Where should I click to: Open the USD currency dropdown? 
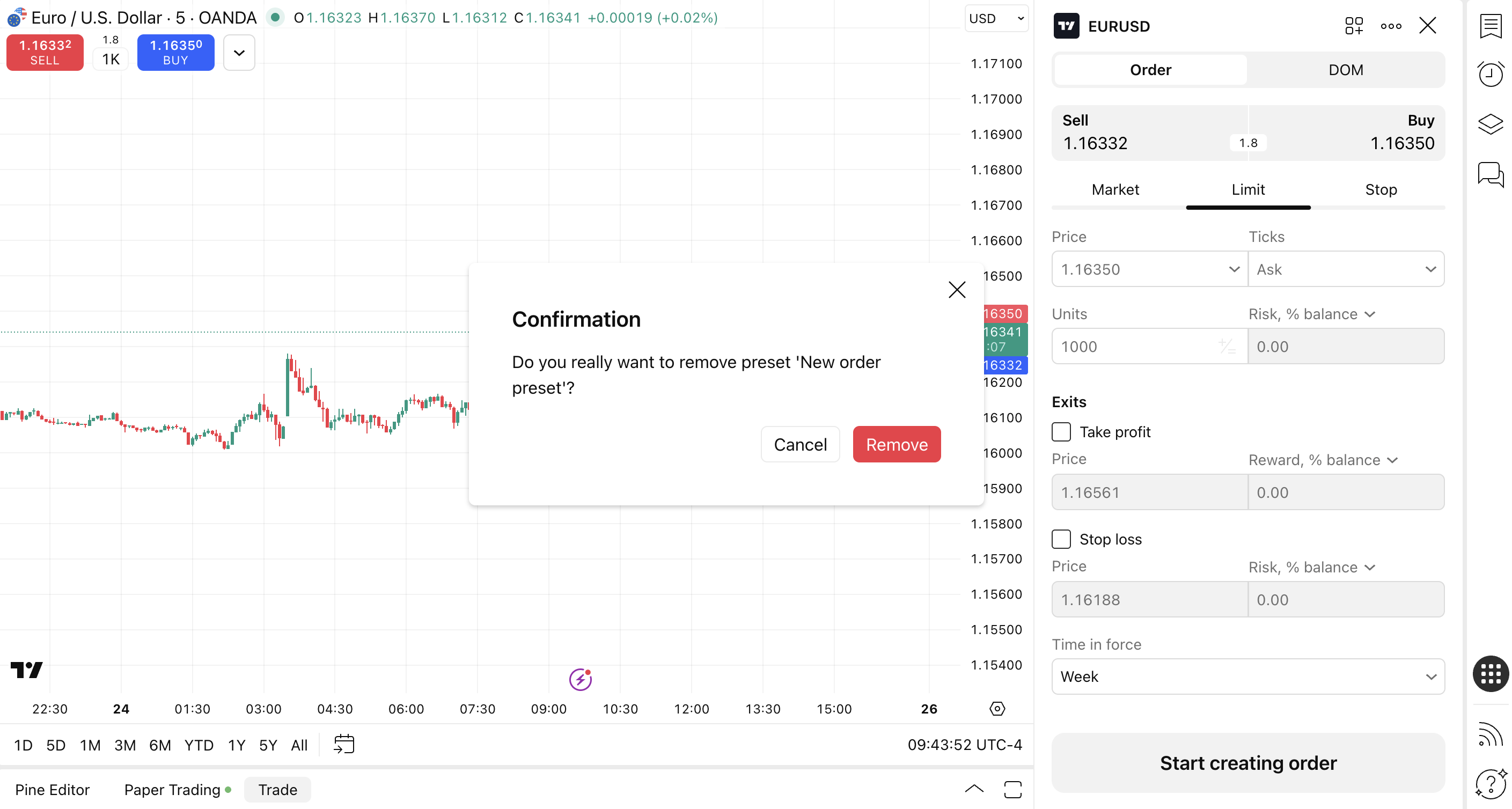(x=996, y=18)
